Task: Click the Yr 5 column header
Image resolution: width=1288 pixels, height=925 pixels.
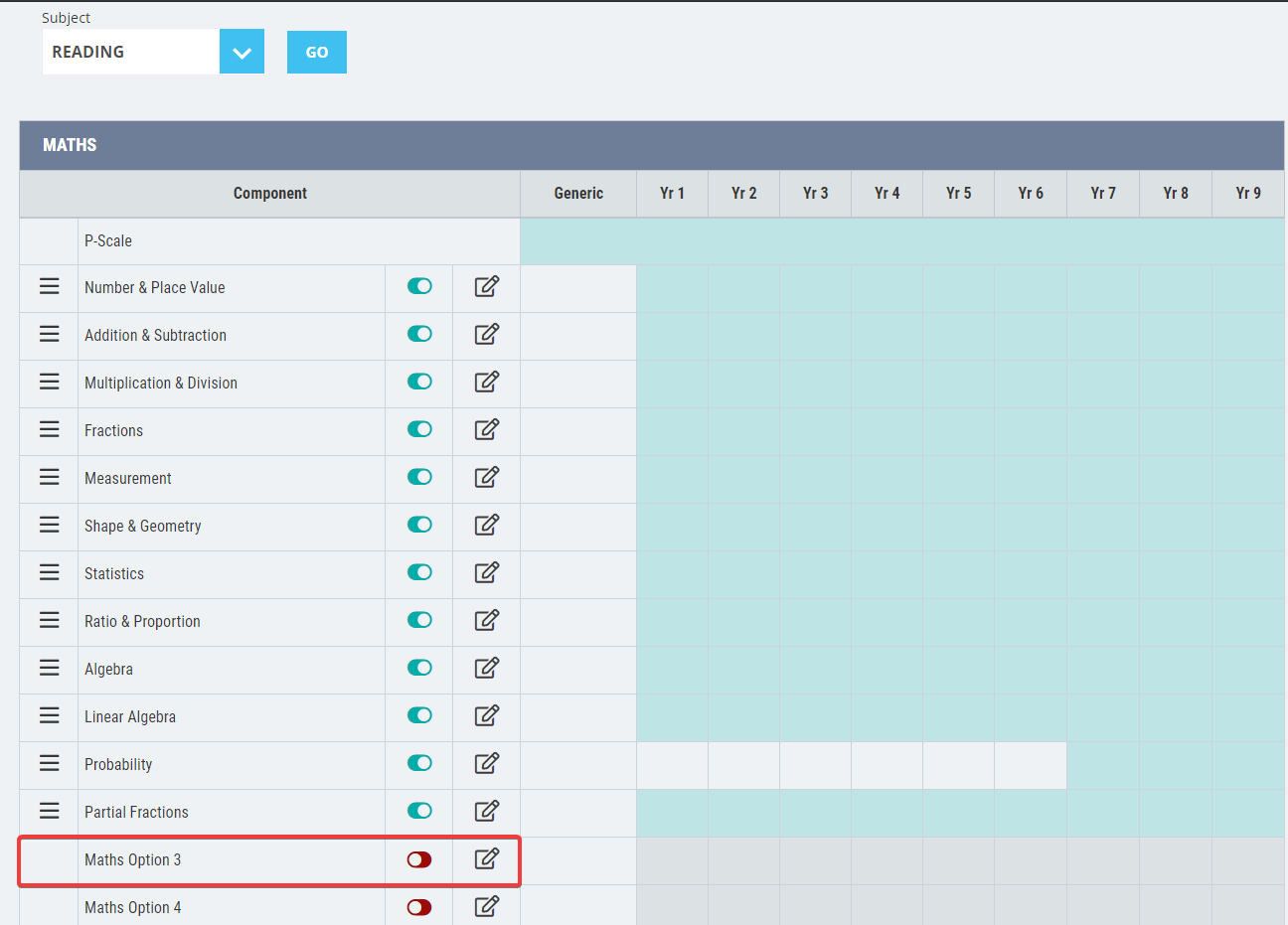Action: [958, 194]
